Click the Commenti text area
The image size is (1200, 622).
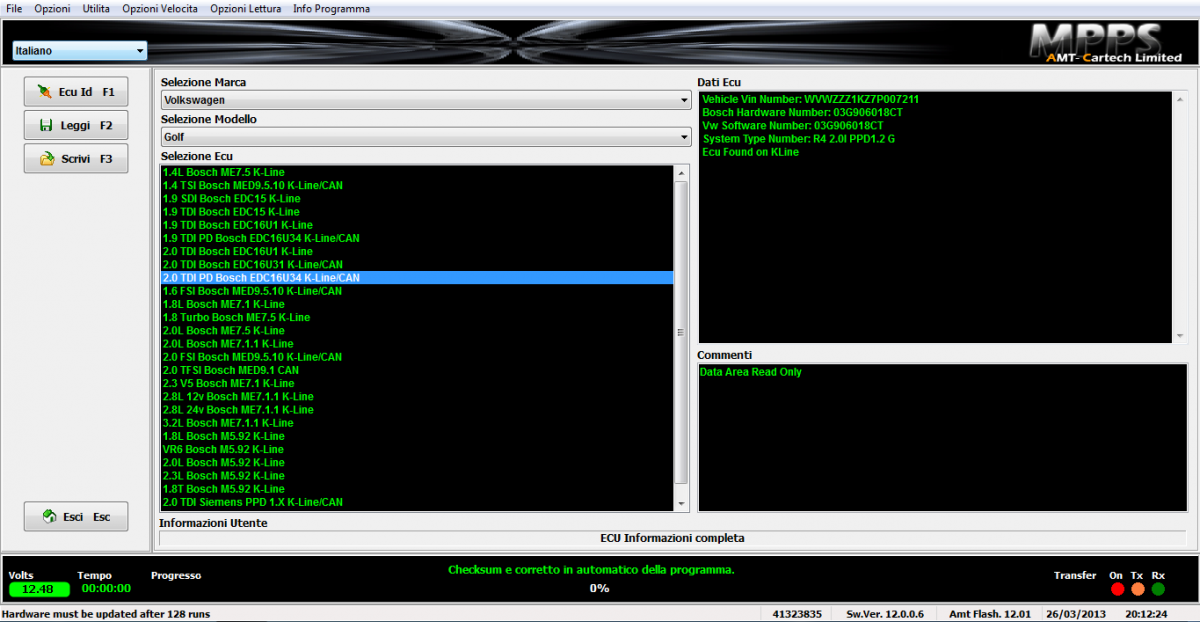coord(942,437)
